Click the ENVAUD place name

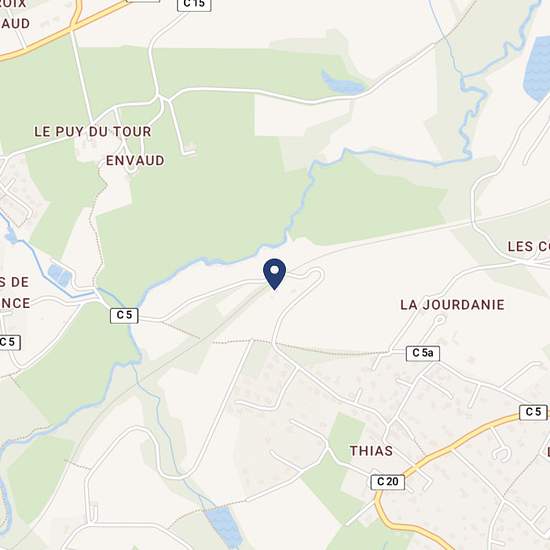click(x=135, y=161)
